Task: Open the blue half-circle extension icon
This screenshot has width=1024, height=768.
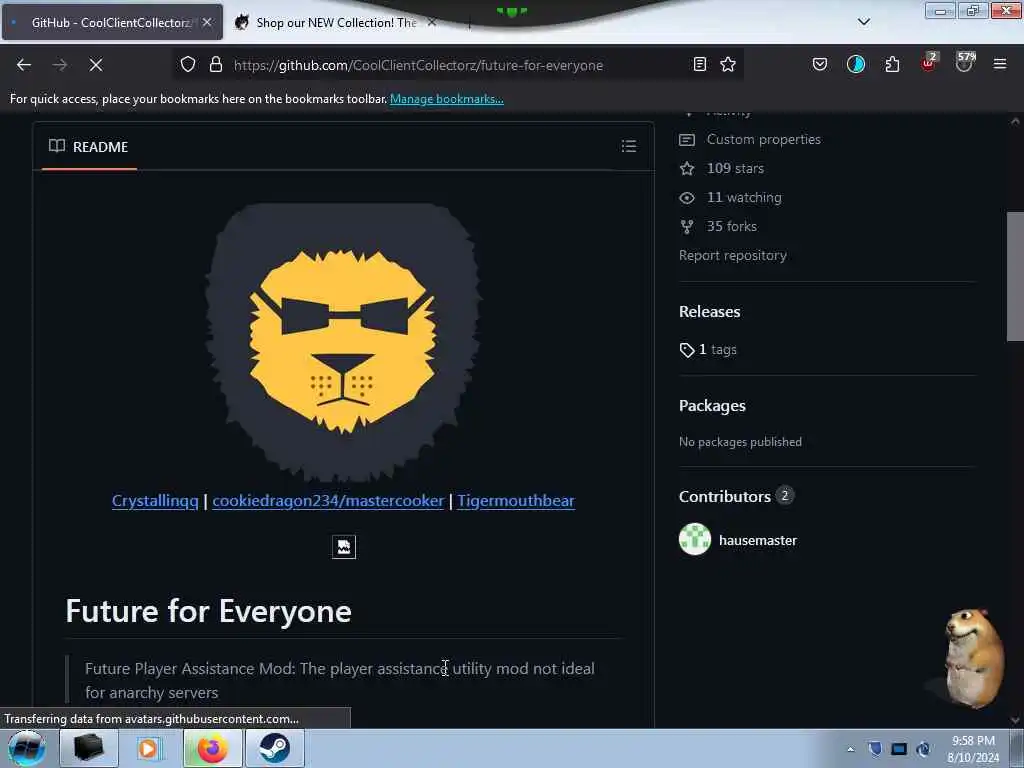Action: [856, 64]
